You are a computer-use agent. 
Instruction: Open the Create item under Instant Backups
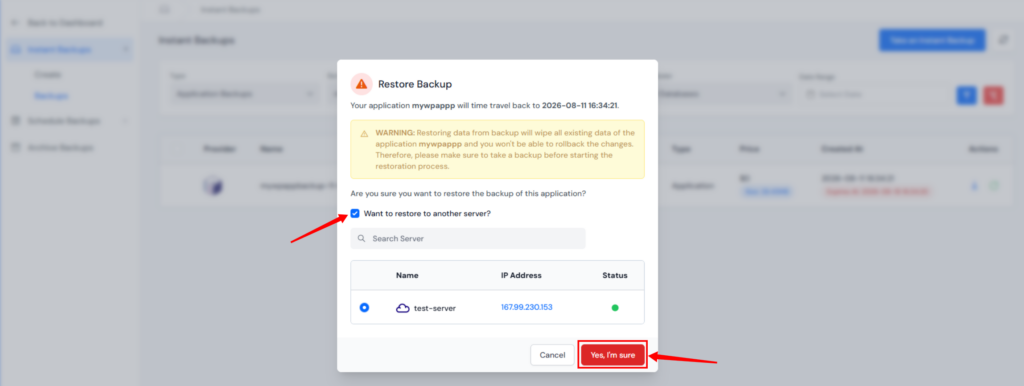[x=47, y=75]
